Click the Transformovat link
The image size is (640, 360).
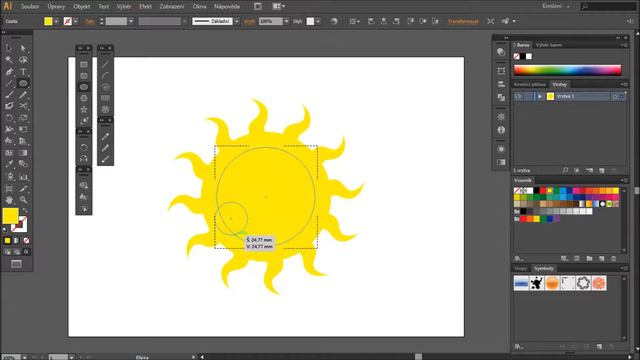point(463,21)
